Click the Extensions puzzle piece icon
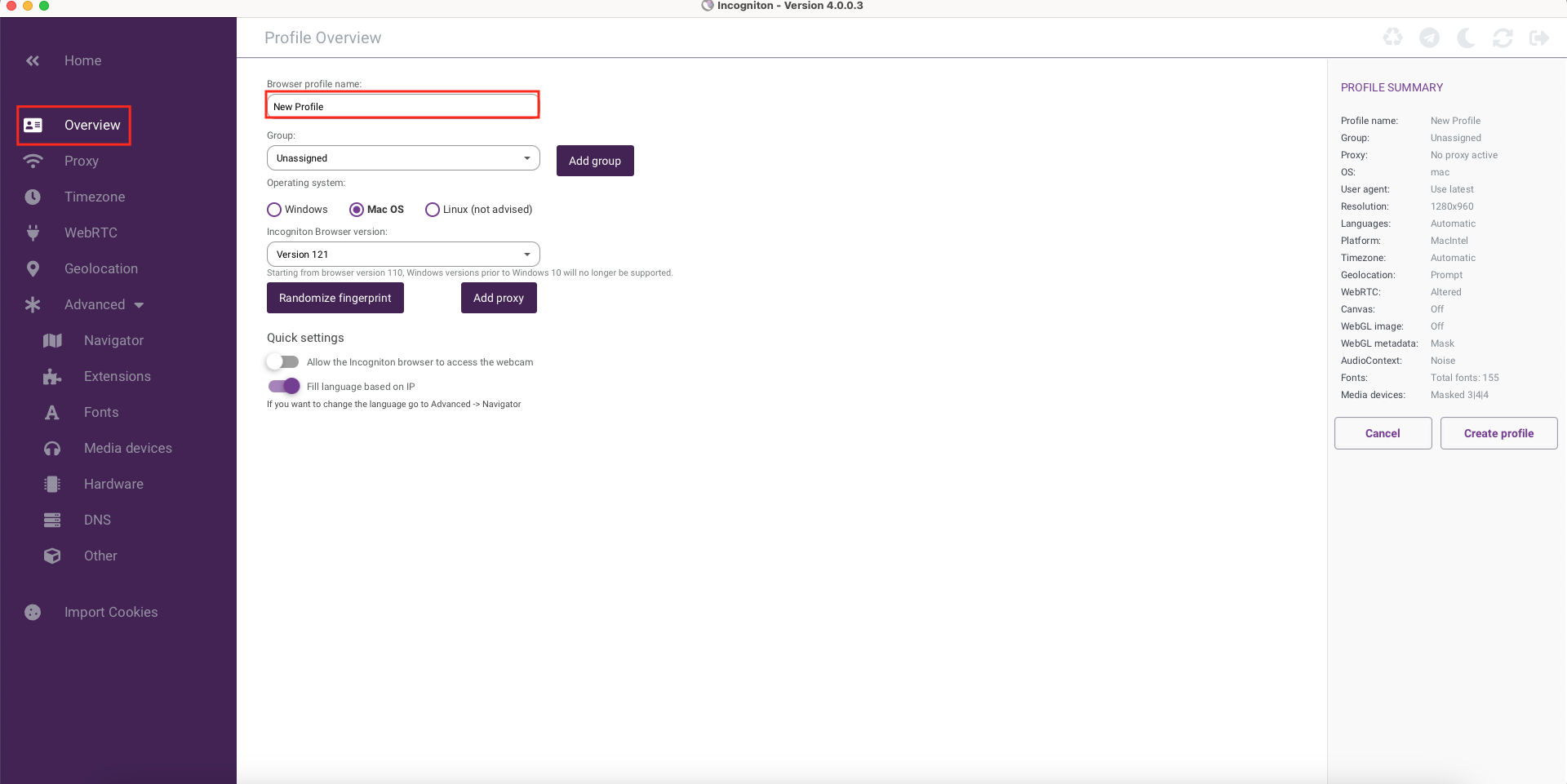Screen dimensions: 1567x784 pos(52,376)
